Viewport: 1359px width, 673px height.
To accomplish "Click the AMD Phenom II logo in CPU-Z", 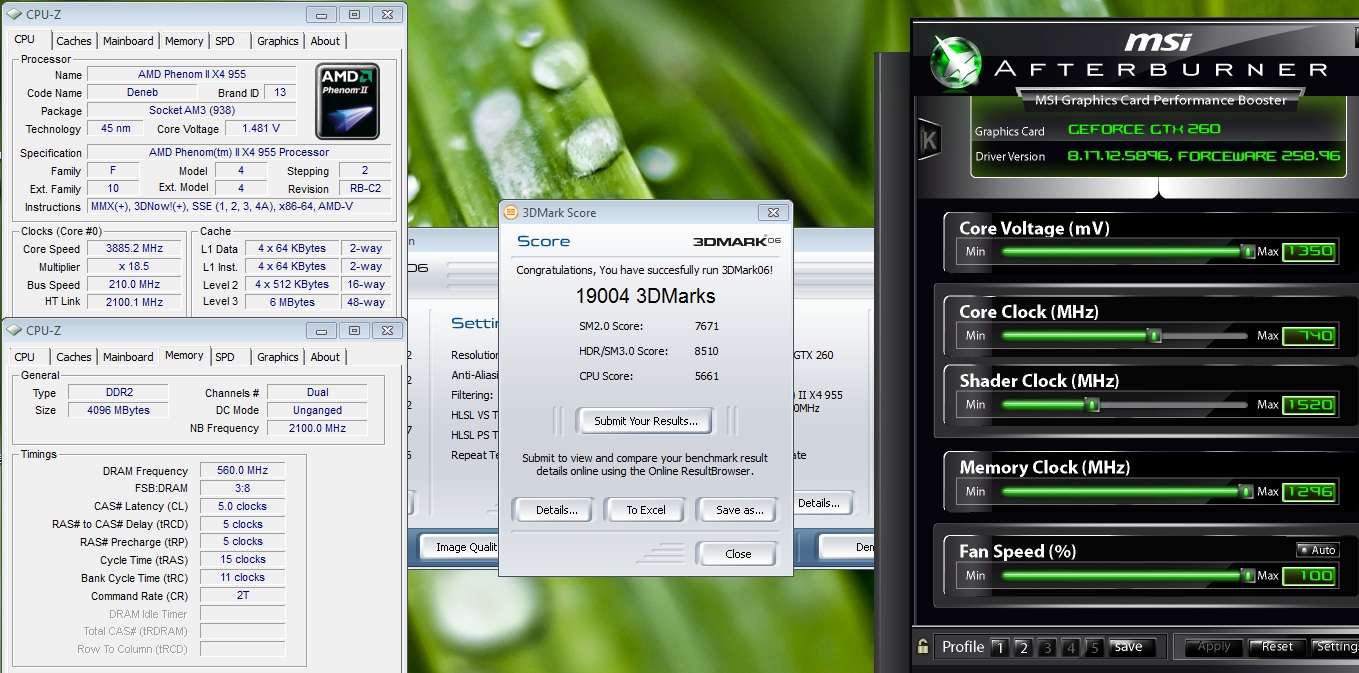I will point(347,102).
